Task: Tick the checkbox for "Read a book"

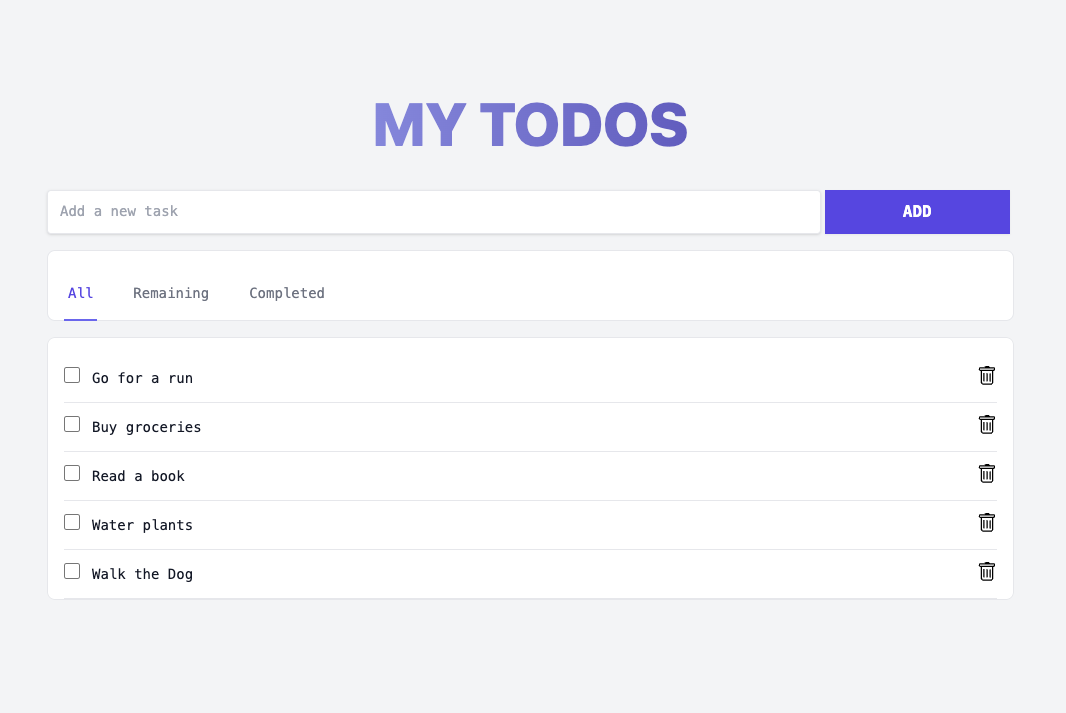Action: pos(72,472)
